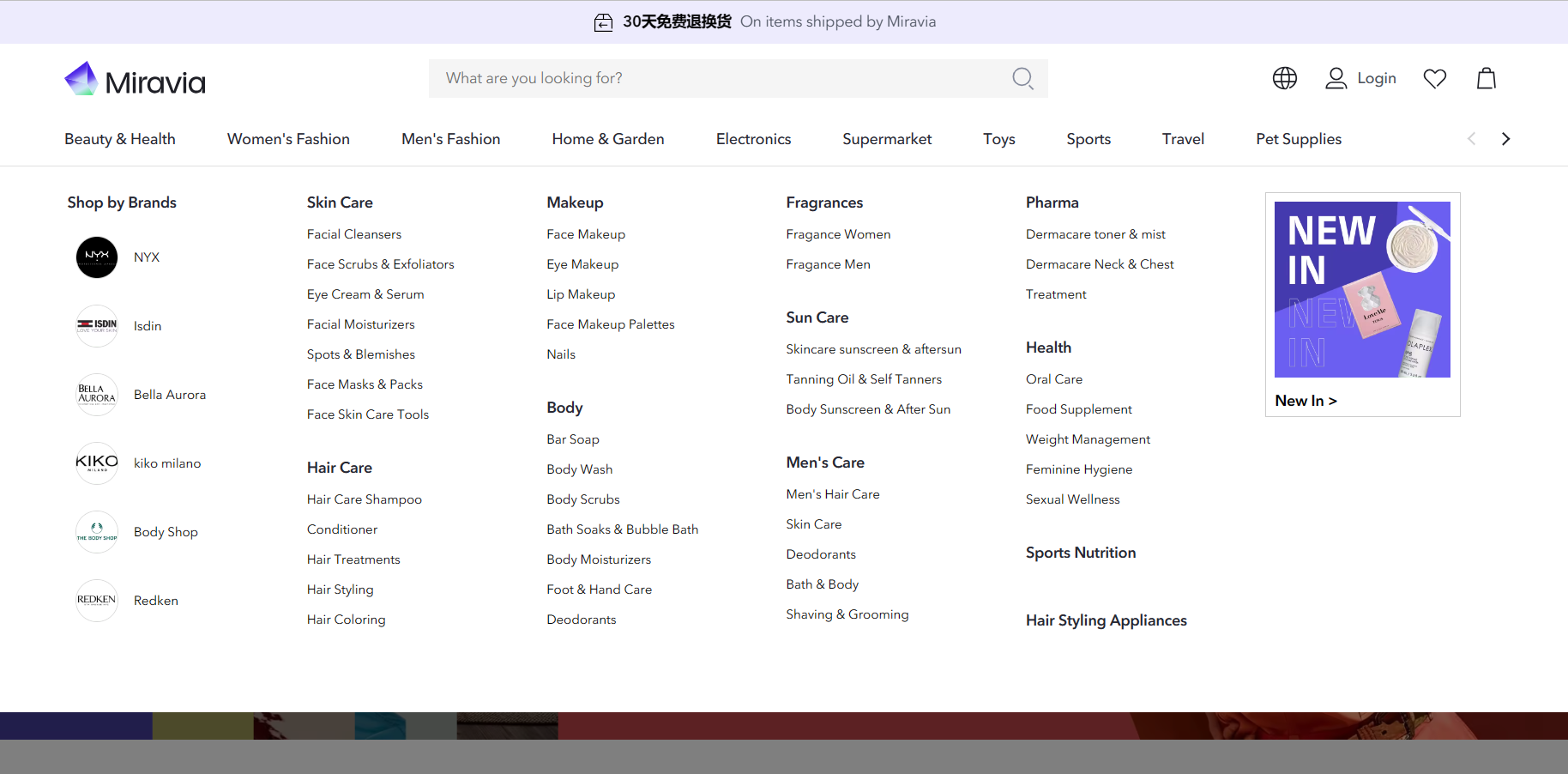
Task: Select Oral Care under Health
Action: click(x=1054, y=379)
